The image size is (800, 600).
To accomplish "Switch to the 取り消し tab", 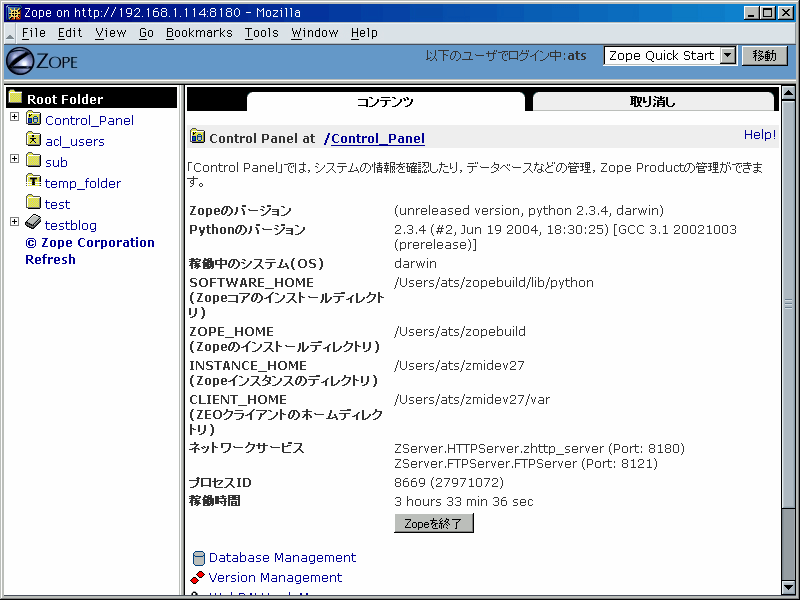I will [653, 102].
